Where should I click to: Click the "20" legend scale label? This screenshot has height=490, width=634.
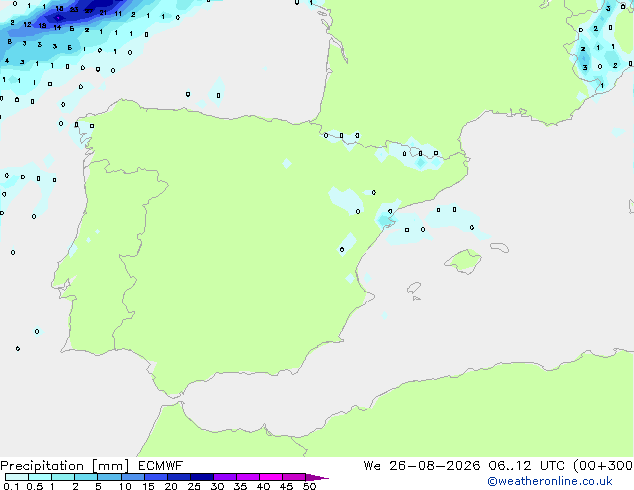(x=171, y=486)
